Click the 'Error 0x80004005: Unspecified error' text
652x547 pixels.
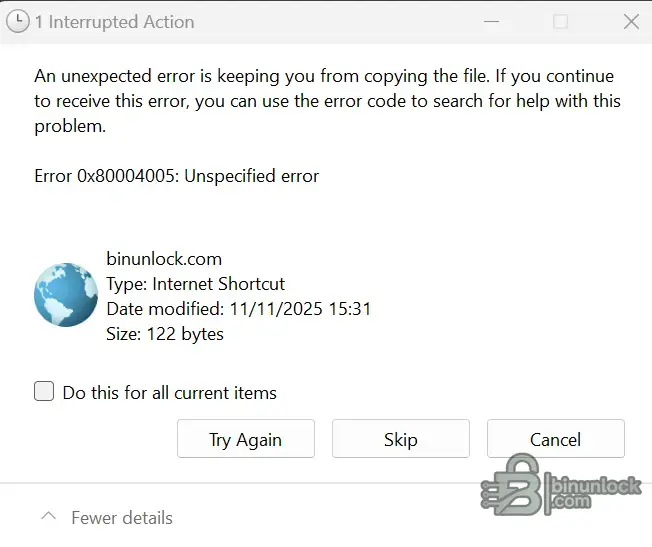[176, 176]
